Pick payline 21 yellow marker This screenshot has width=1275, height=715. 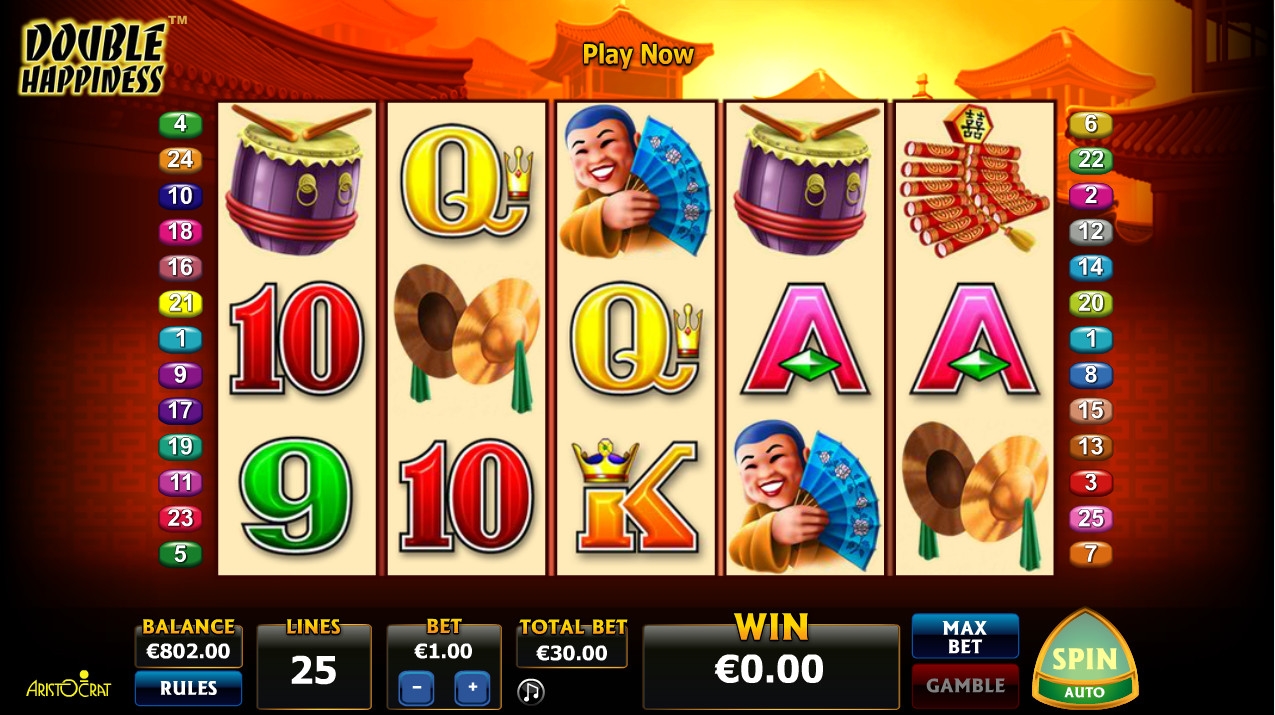point(180,303)
